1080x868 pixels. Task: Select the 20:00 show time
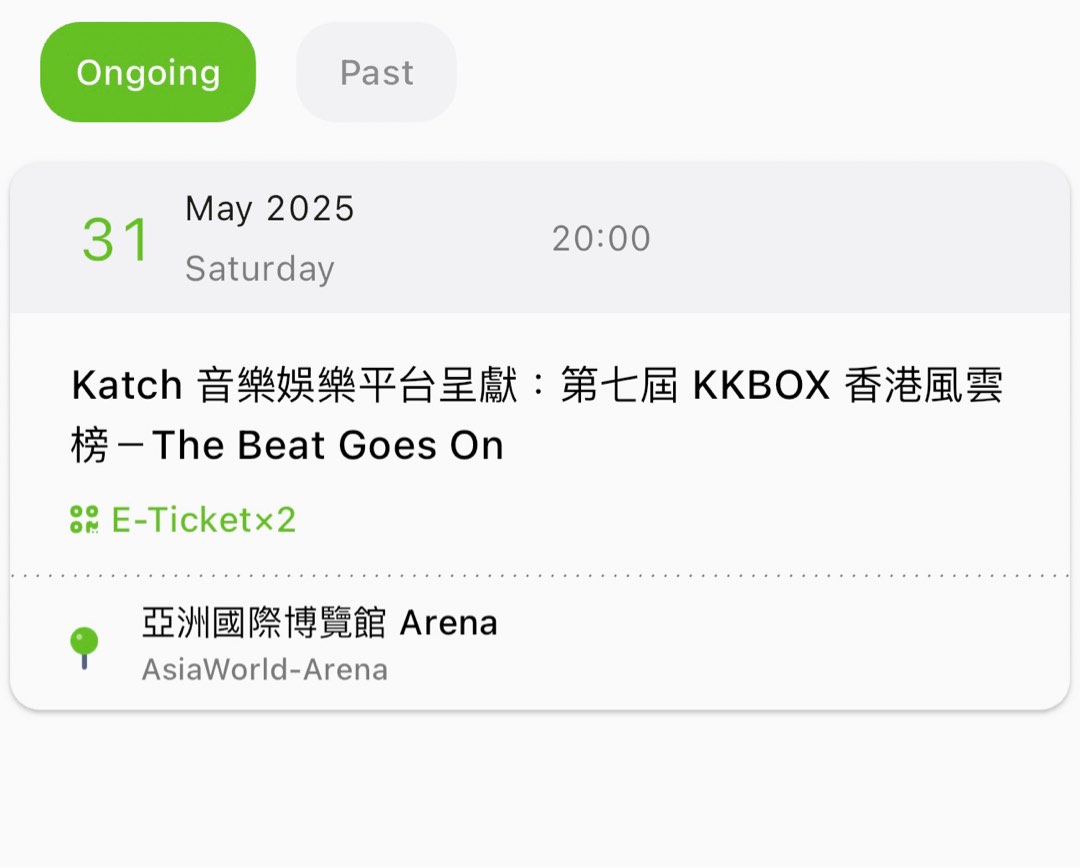coord(601,238)
